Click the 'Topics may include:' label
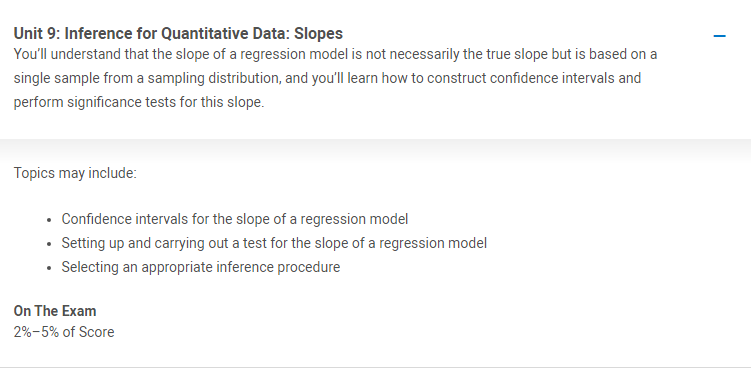Viewport: 751px width, 368px height. (75, 173)
